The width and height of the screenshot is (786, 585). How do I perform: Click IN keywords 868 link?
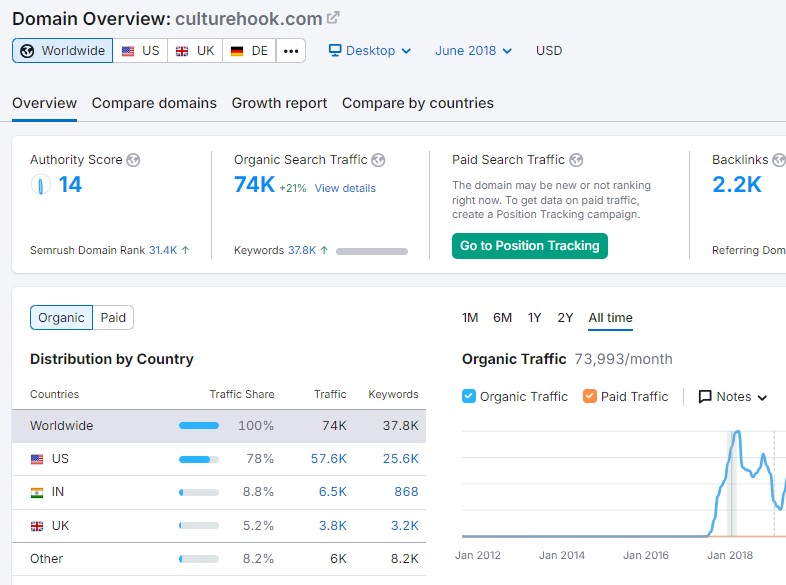pos(406,492)
